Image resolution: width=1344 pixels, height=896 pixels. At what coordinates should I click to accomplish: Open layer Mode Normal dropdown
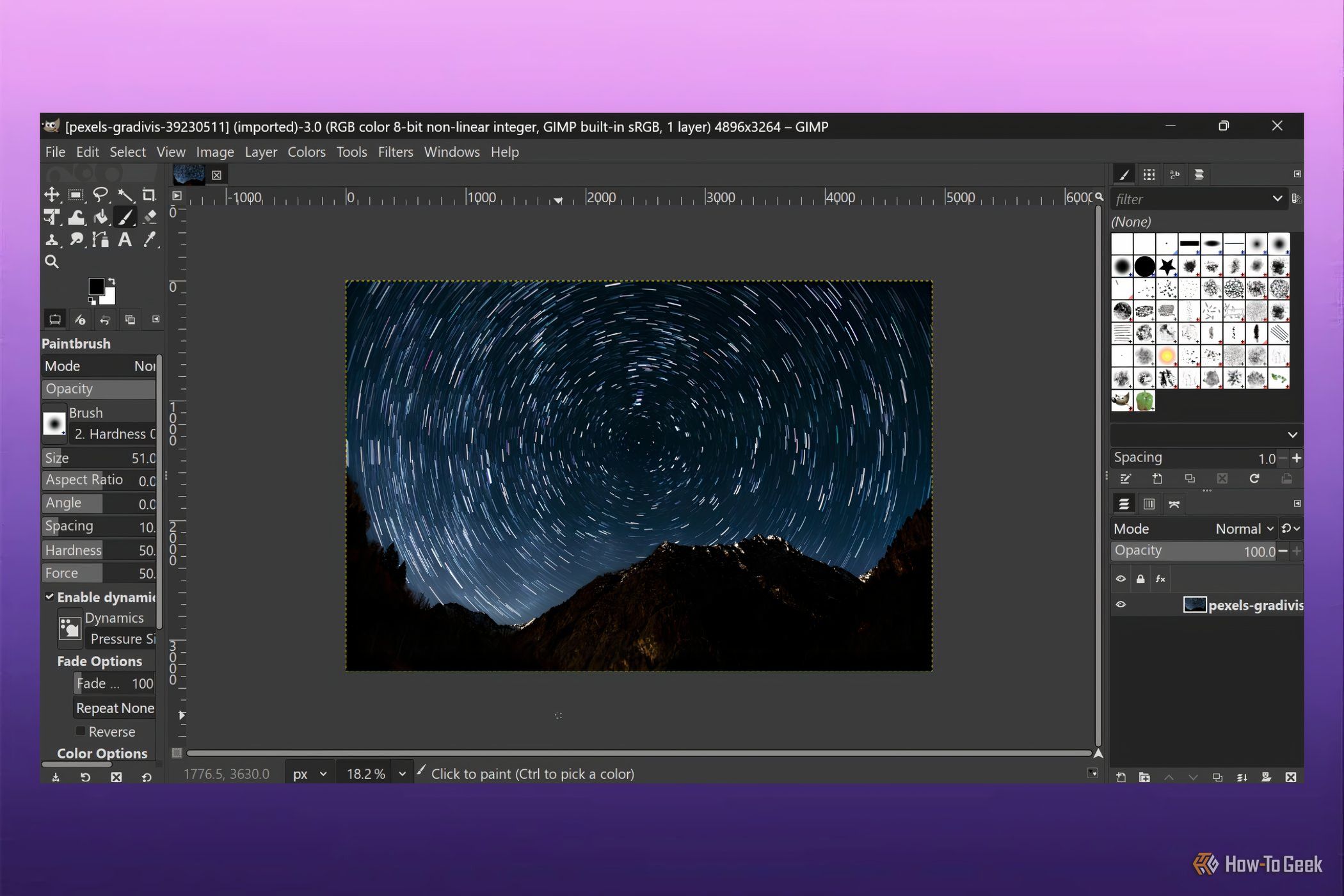(x=1244, y=529)
